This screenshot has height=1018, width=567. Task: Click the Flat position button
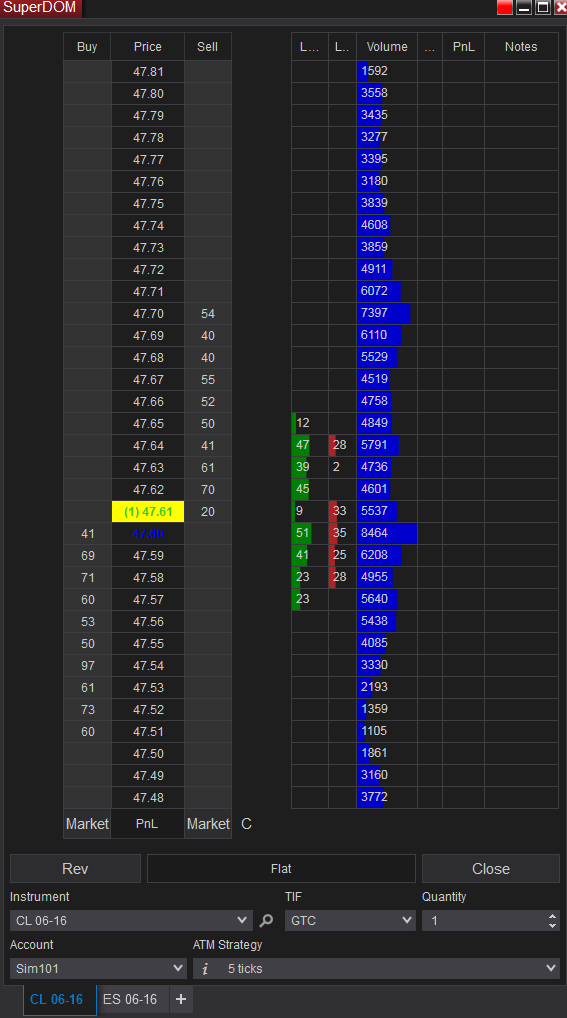tap(281, 869)
